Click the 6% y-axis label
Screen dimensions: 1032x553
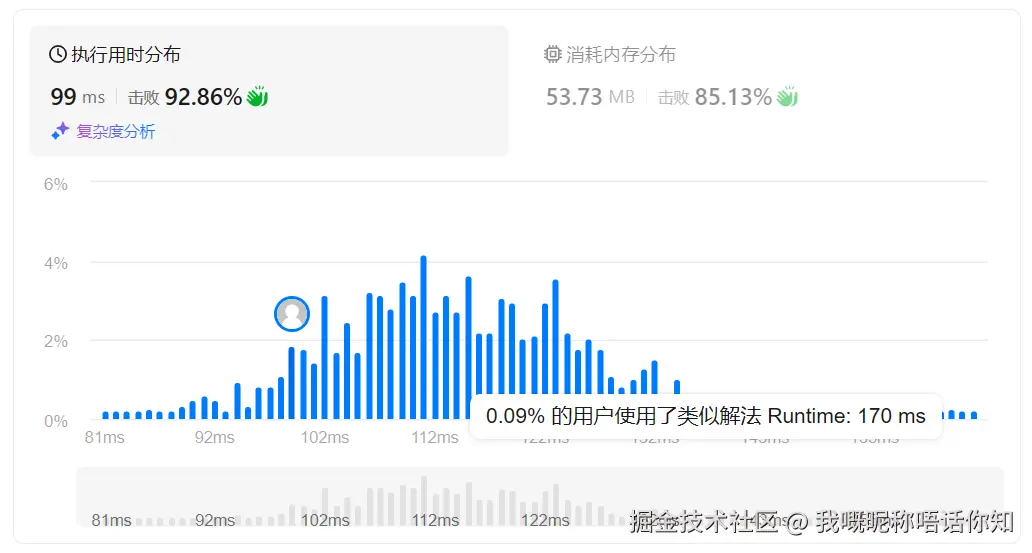(55, 184)
